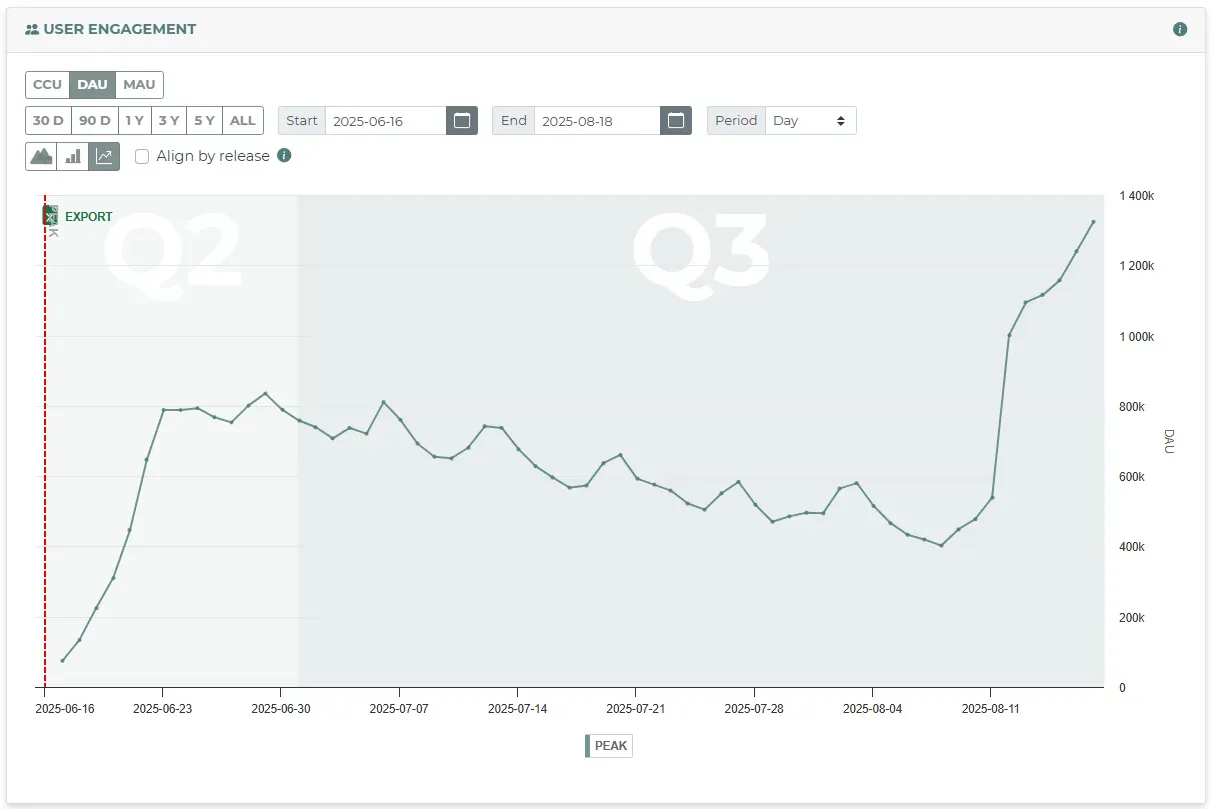
Task: Set range to 3 Y
Action: point(168,121)
